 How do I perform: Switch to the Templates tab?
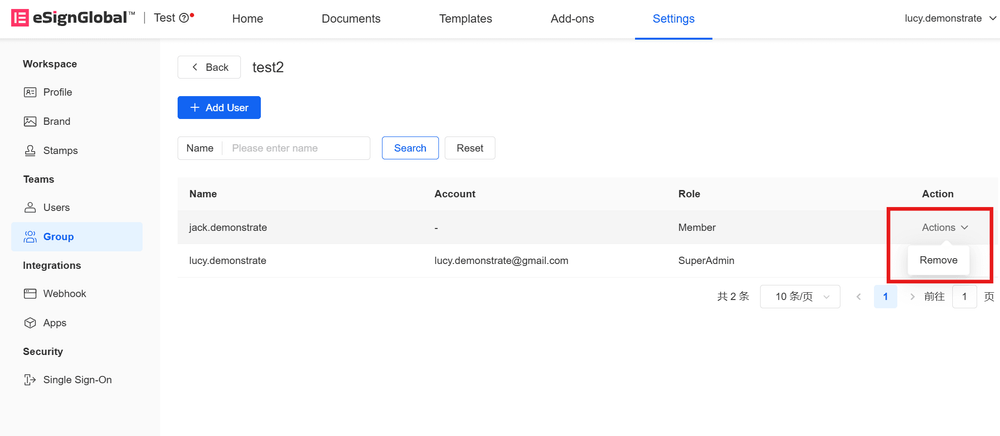point(465,19)
